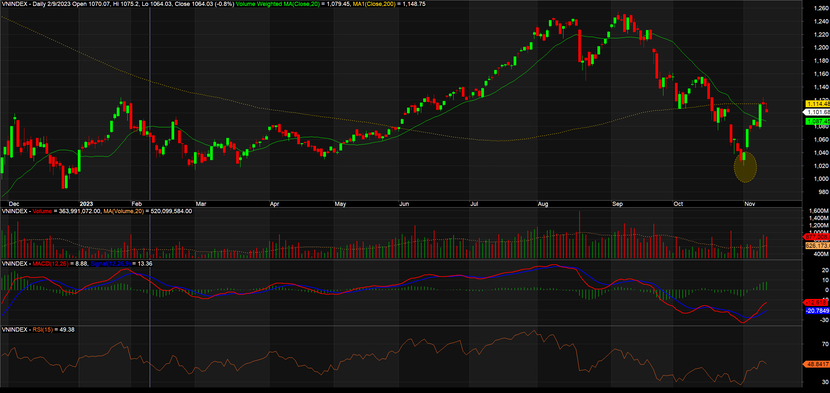This screenshot has height=393, width=830.
Task: Click the red -12.518 MACD value tag
Action: (x=815, y=302)
